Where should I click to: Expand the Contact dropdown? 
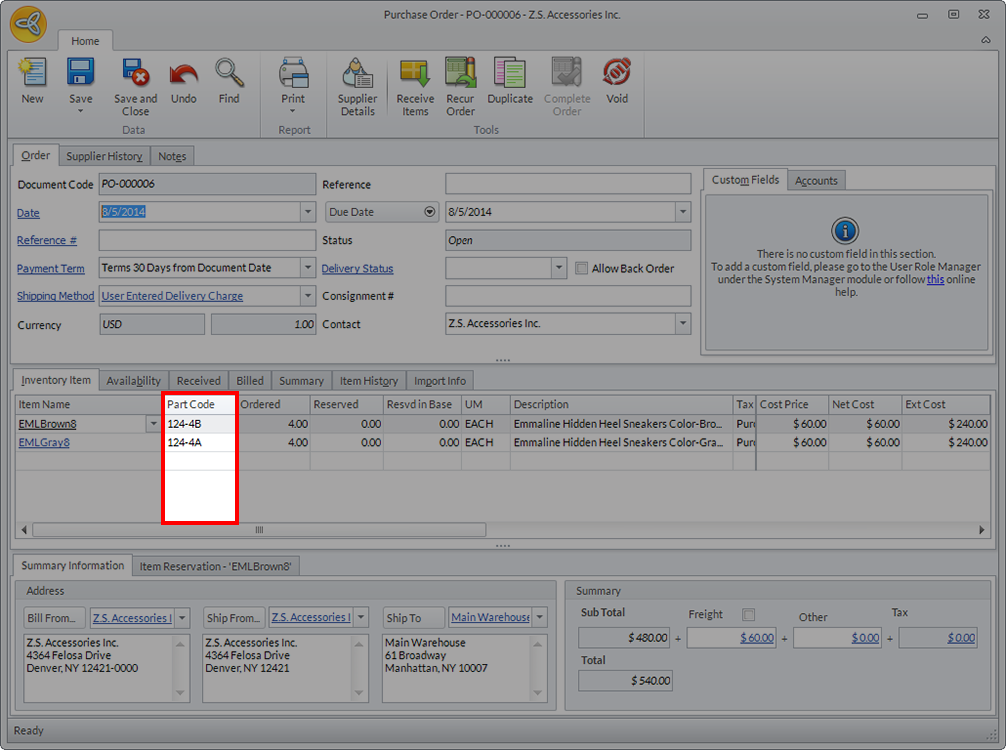point(682,324)
